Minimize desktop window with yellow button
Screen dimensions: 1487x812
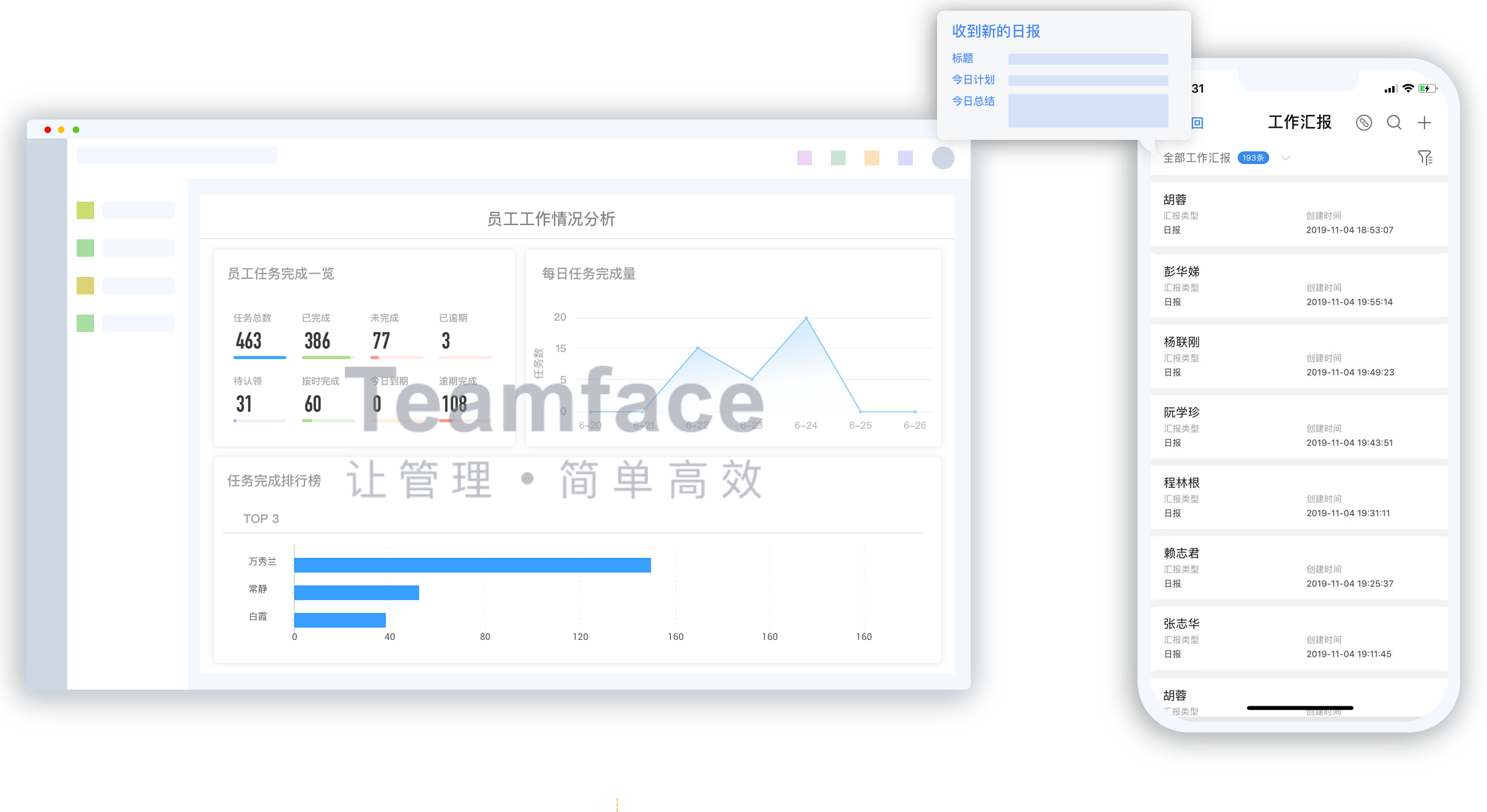[61, 130]
